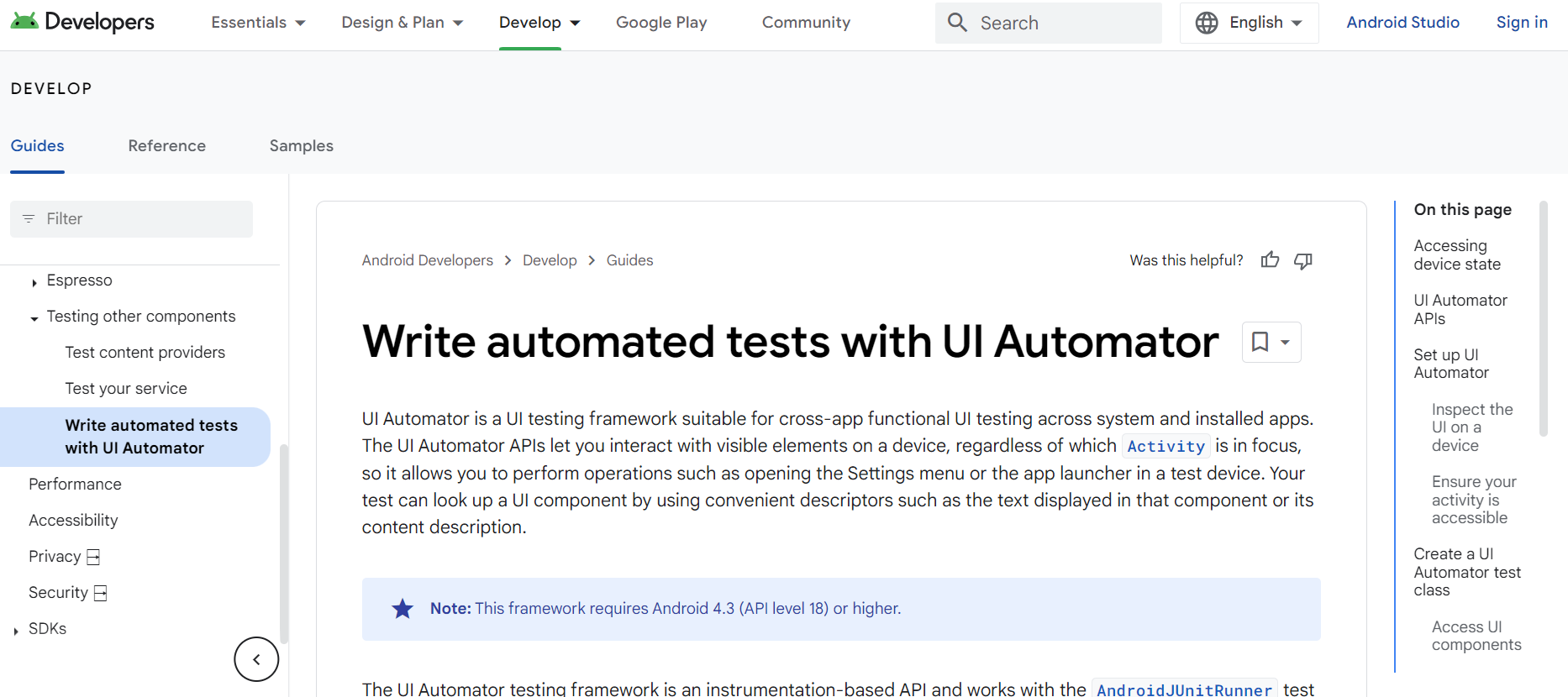Click the sidebar navigation scrollbar
Viewport: 1568px width, 697px height.
(284, 544)
